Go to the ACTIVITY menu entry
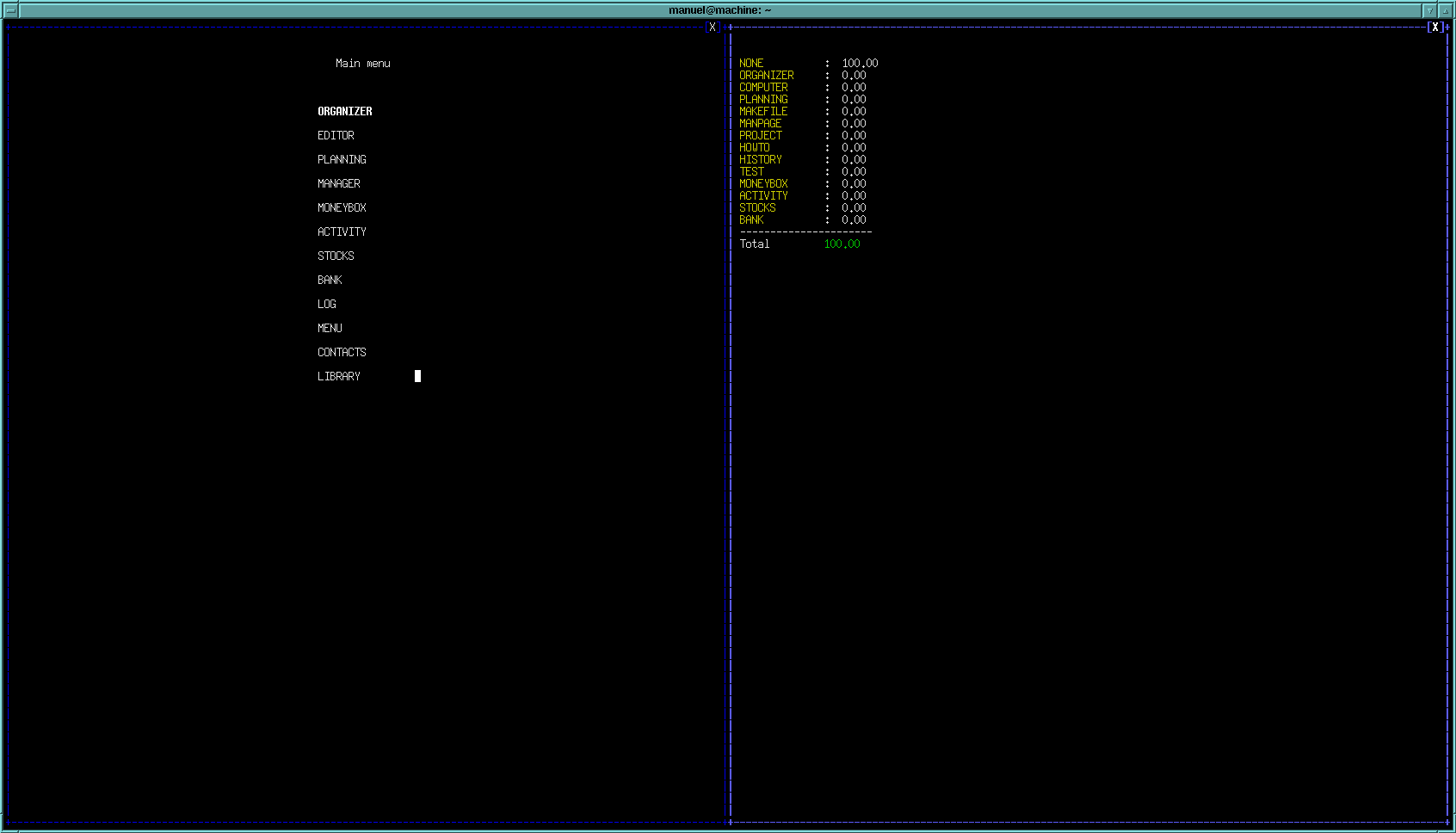The image size is (1456, 833). click(342, 232)
